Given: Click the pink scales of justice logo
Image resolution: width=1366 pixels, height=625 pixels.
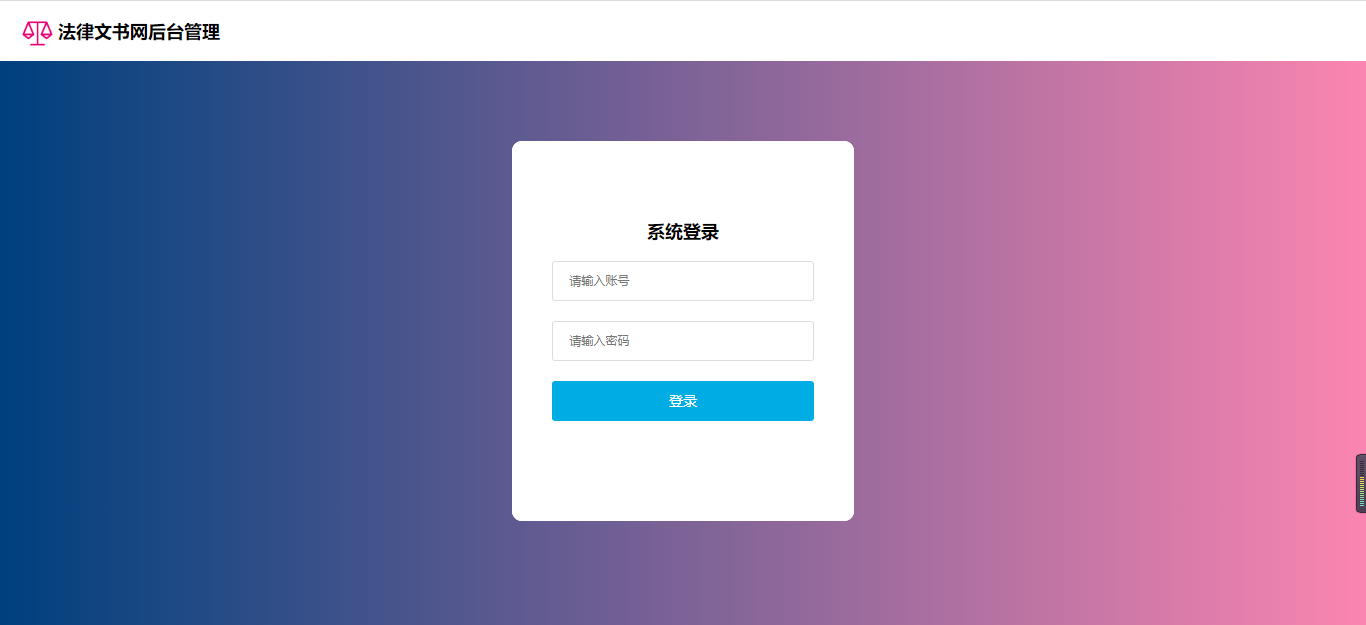Looking at the screenshot, I should 37,33.
